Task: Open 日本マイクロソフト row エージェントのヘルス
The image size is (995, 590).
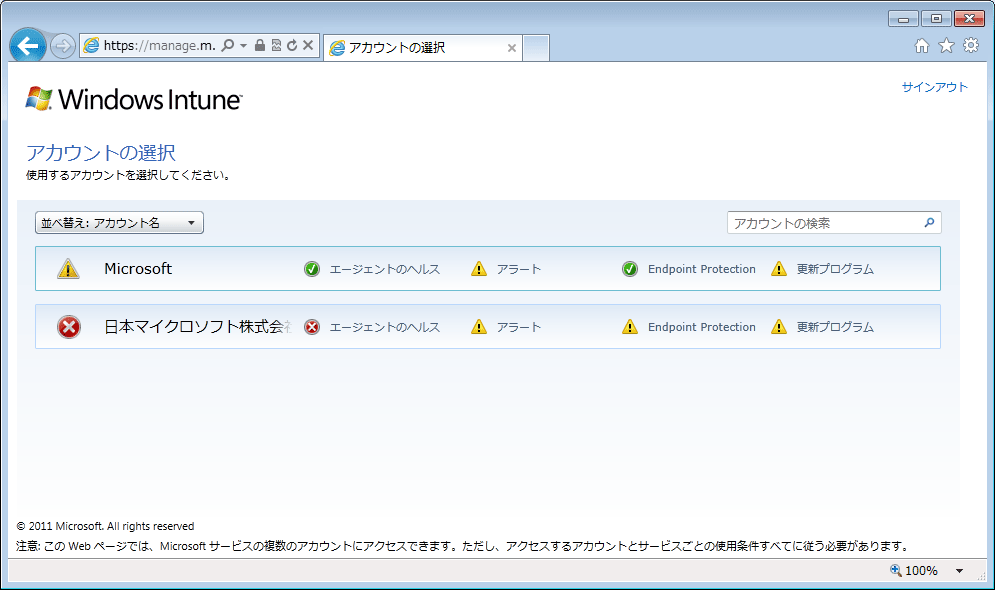Action: pyautogui.click(x=385, y=327)
